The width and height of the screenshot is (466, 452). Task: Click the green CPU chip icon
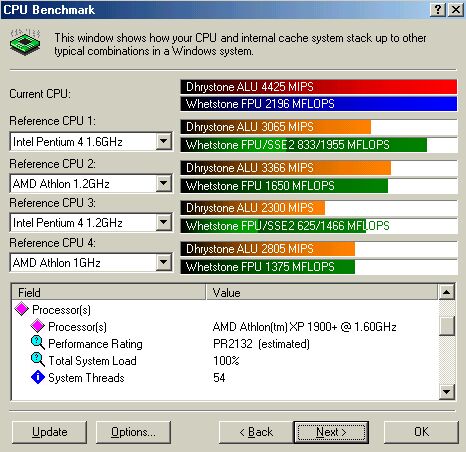point(25,42)
